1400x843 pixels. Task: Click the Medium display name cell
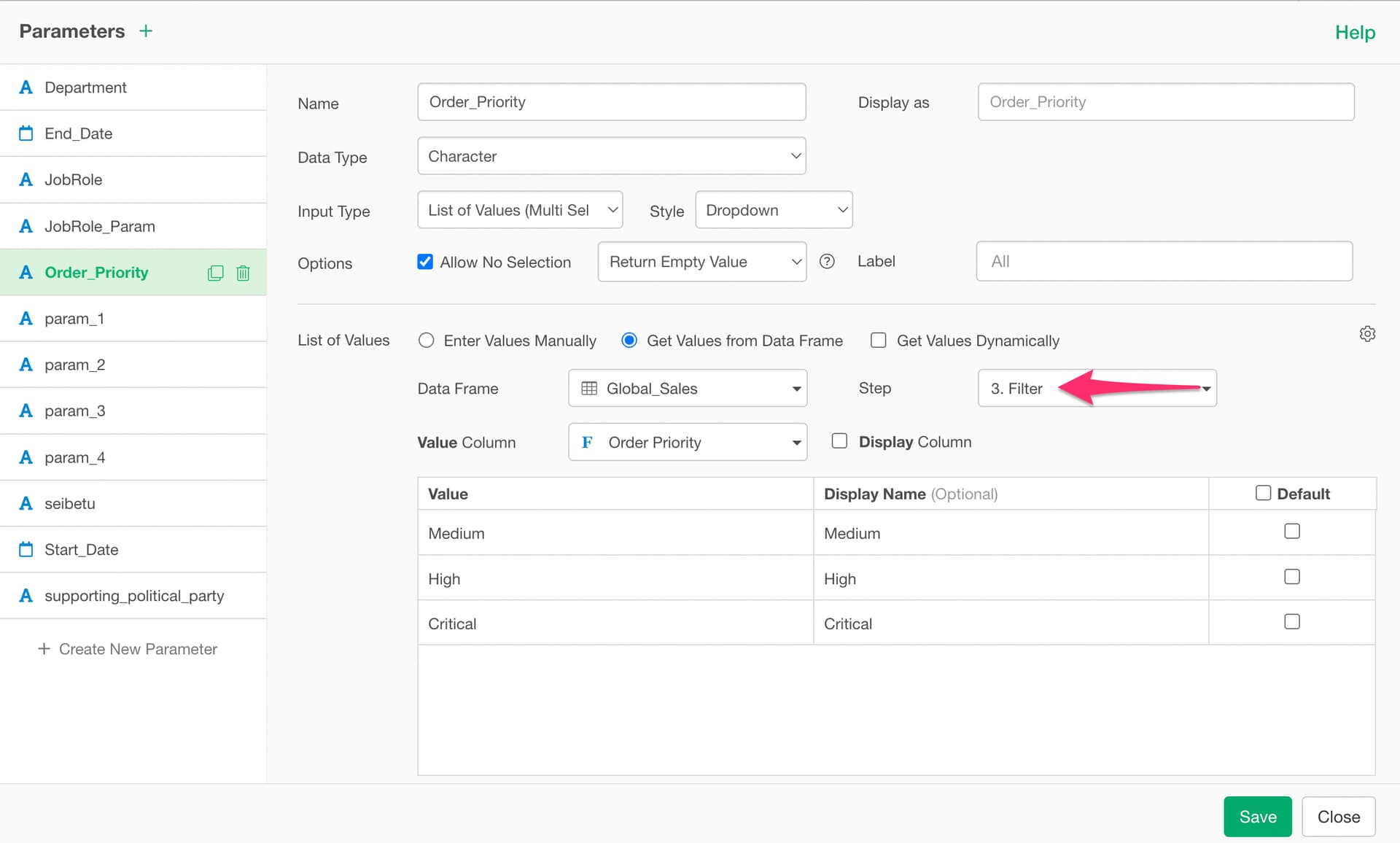pos(1011,533)
